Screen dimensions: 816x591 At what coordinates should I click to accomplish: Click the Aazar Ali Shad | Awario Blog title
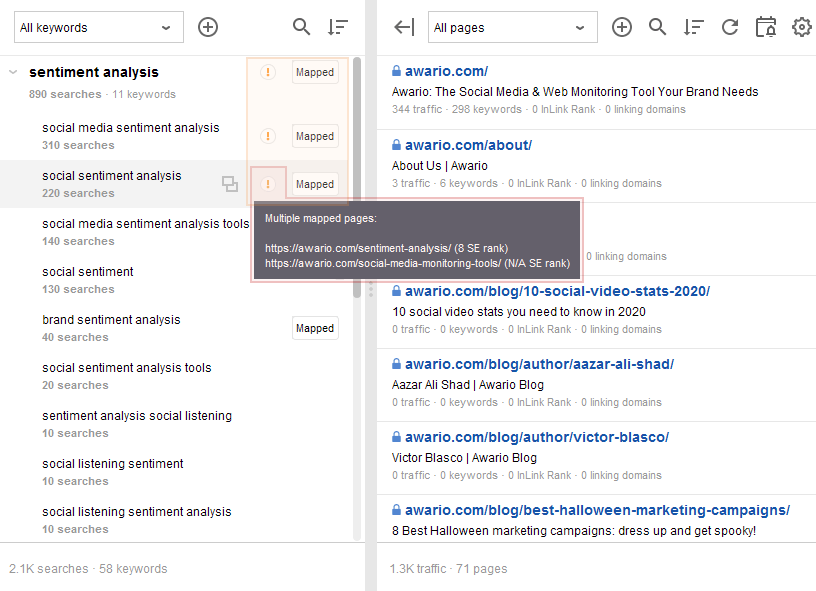coord(468,384)
